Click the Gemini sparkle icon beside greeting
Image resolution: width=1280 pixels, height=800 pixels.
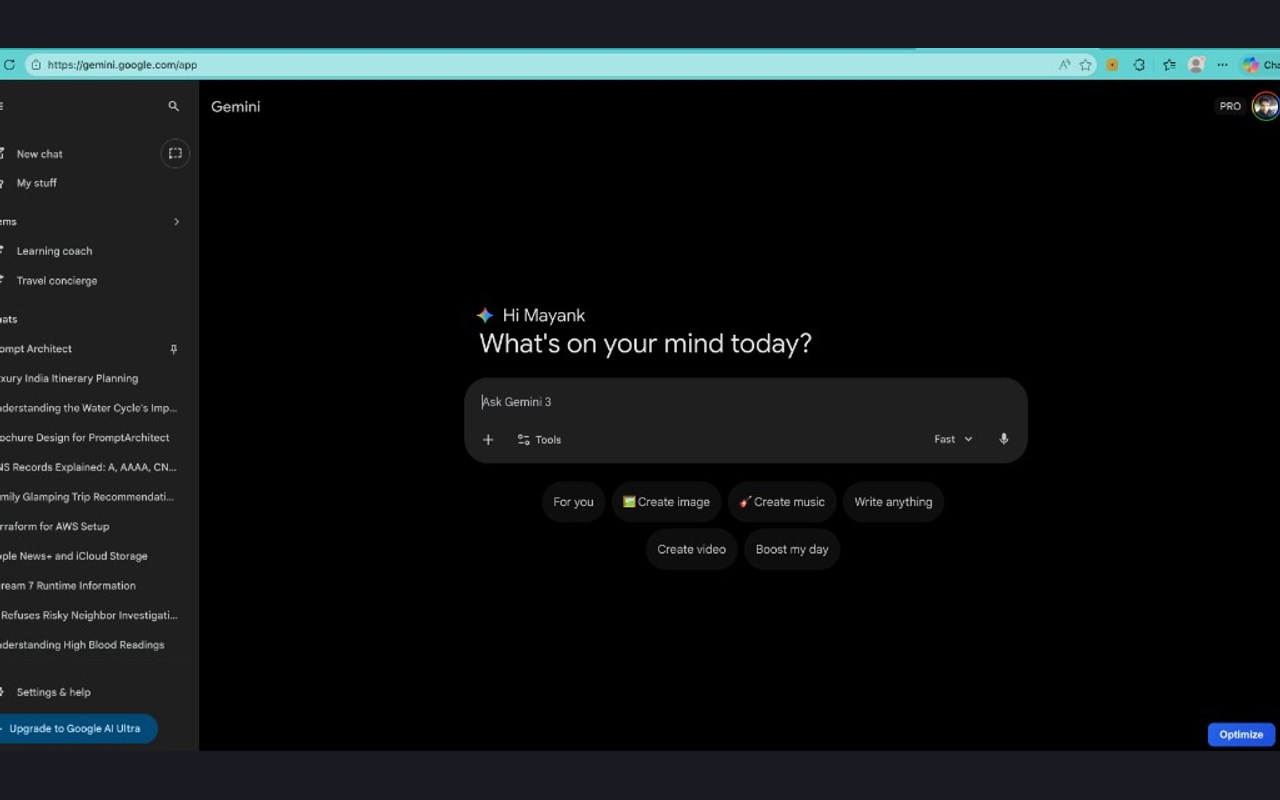coord(485,316)
